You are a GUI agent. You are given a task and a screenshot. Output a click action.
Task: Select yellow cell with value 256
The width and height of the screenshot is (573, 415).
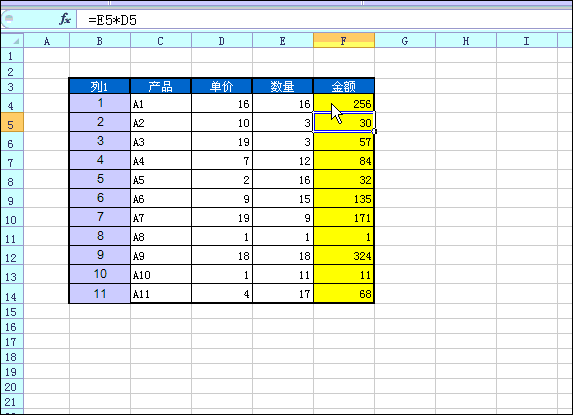click(x=344, y=103)
